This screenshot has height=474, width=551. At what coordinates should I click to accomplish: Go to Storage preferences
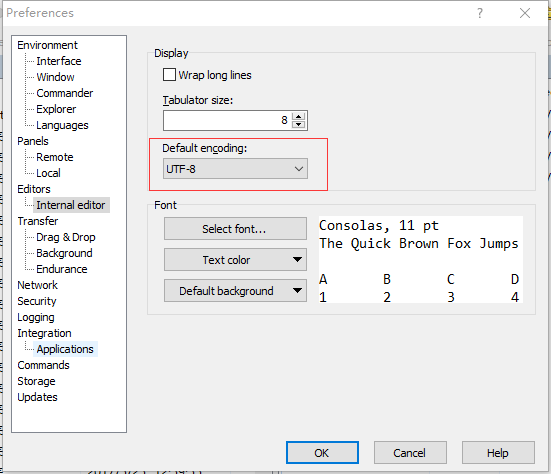tap(36, 381)
